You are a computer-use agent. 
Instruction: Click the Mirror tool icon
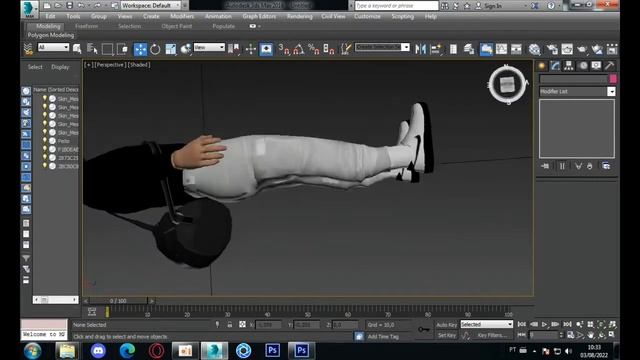(420, 49)
